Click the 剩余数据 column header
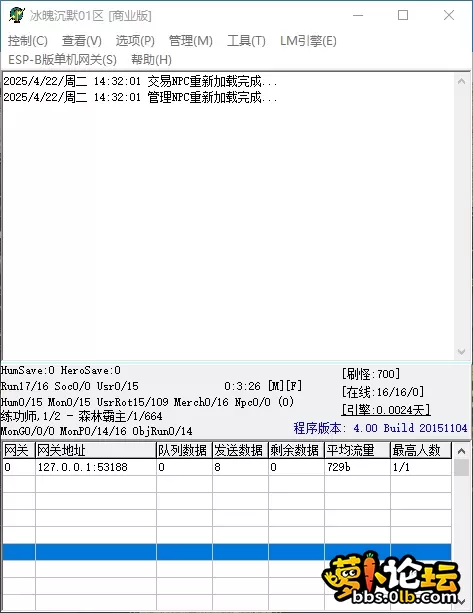This screenshot has height=613, width=473. 296,450
